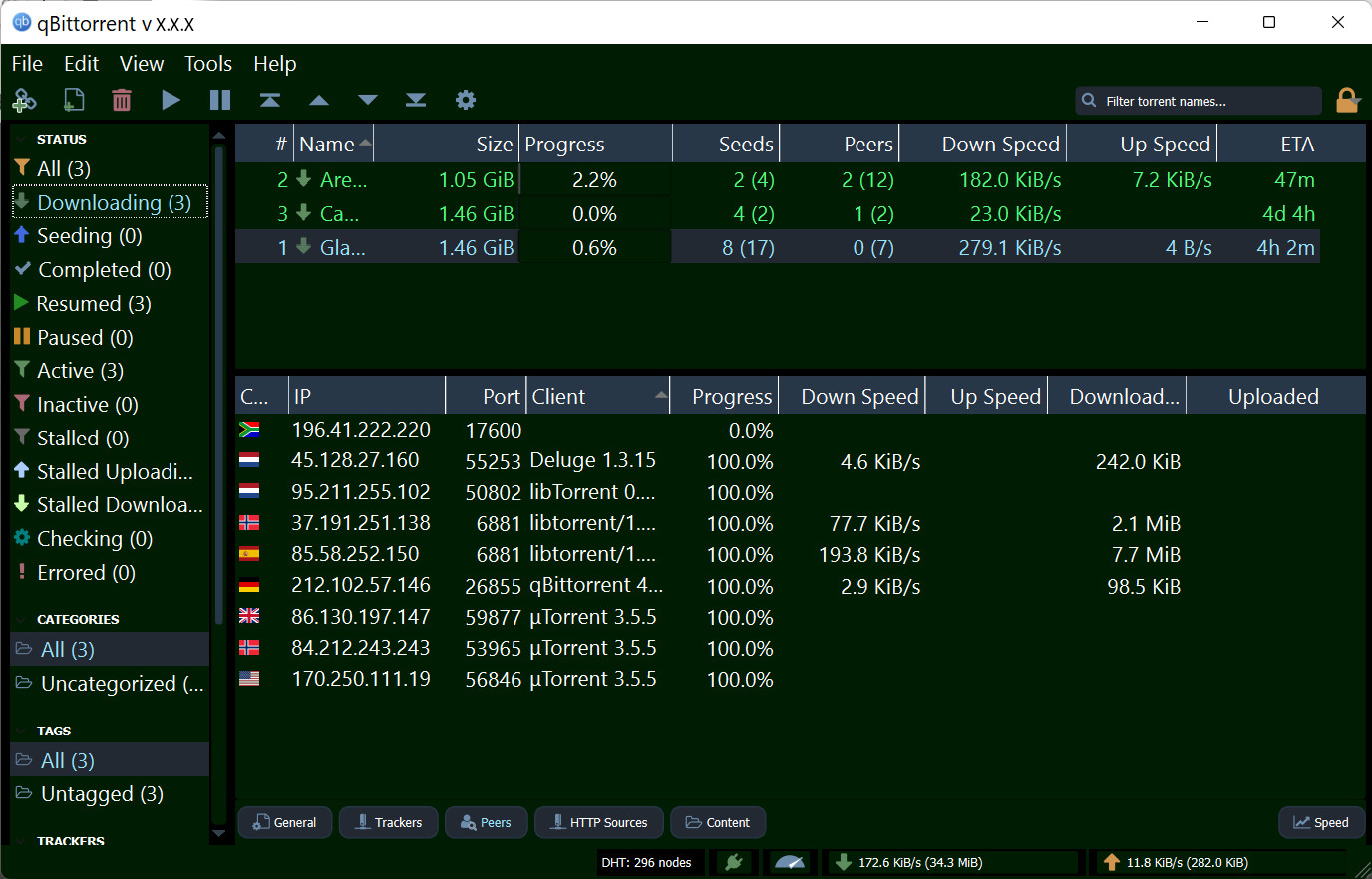Screen dimensions: 1372x879
Task: Toggle alternative speed limits speedometer icon
Action: click(790, 862)
